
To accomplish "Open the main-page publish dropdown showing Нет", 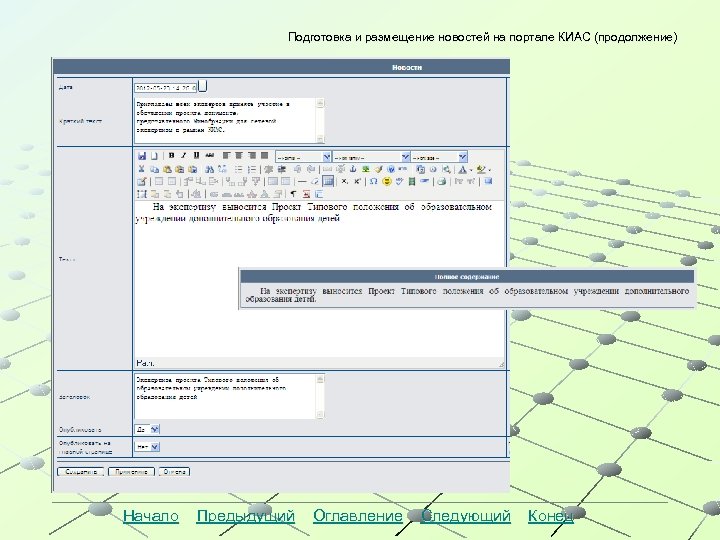I will tap(147, 446).
